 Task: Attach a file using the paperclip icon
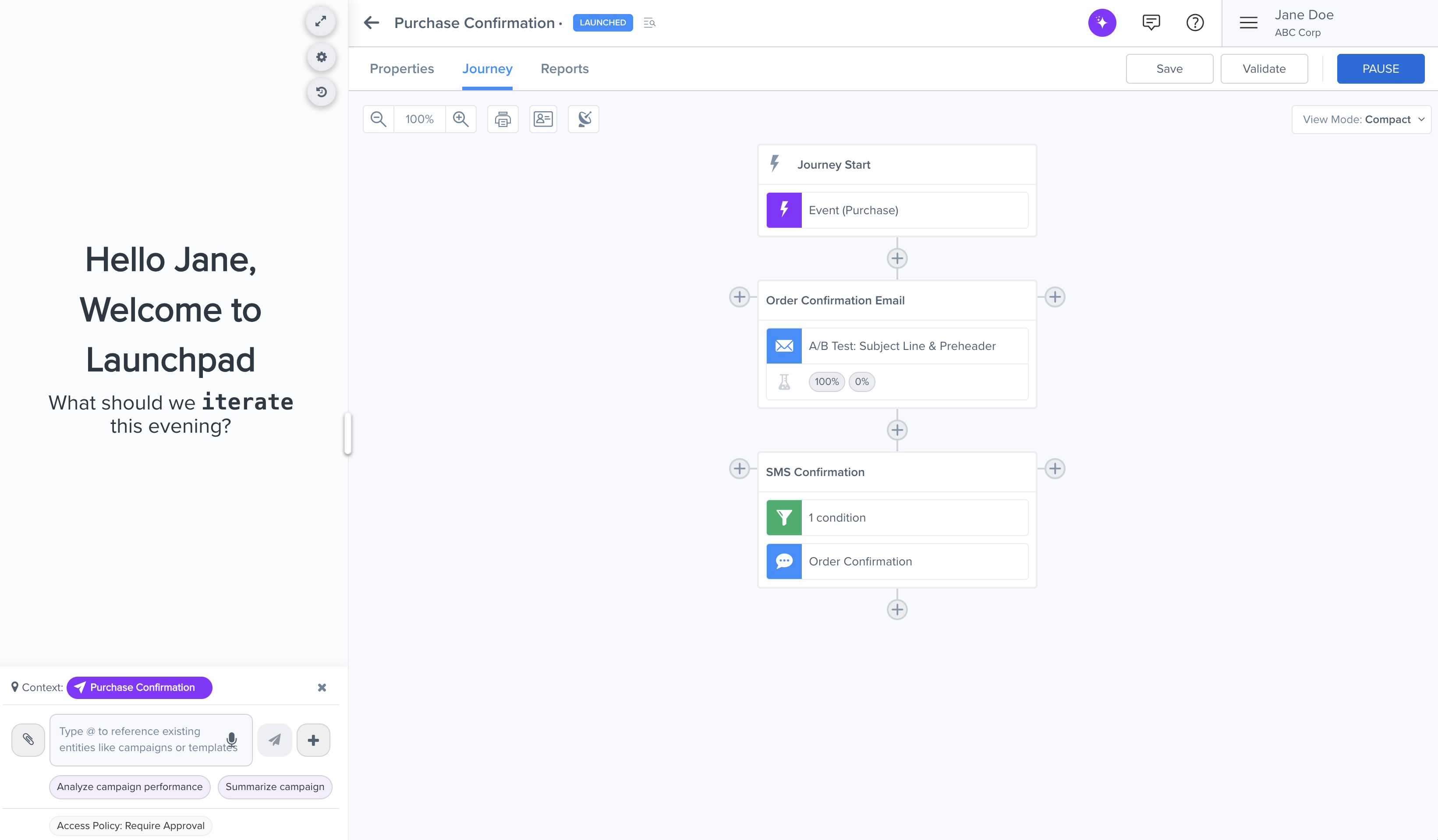tap(28, 740)
